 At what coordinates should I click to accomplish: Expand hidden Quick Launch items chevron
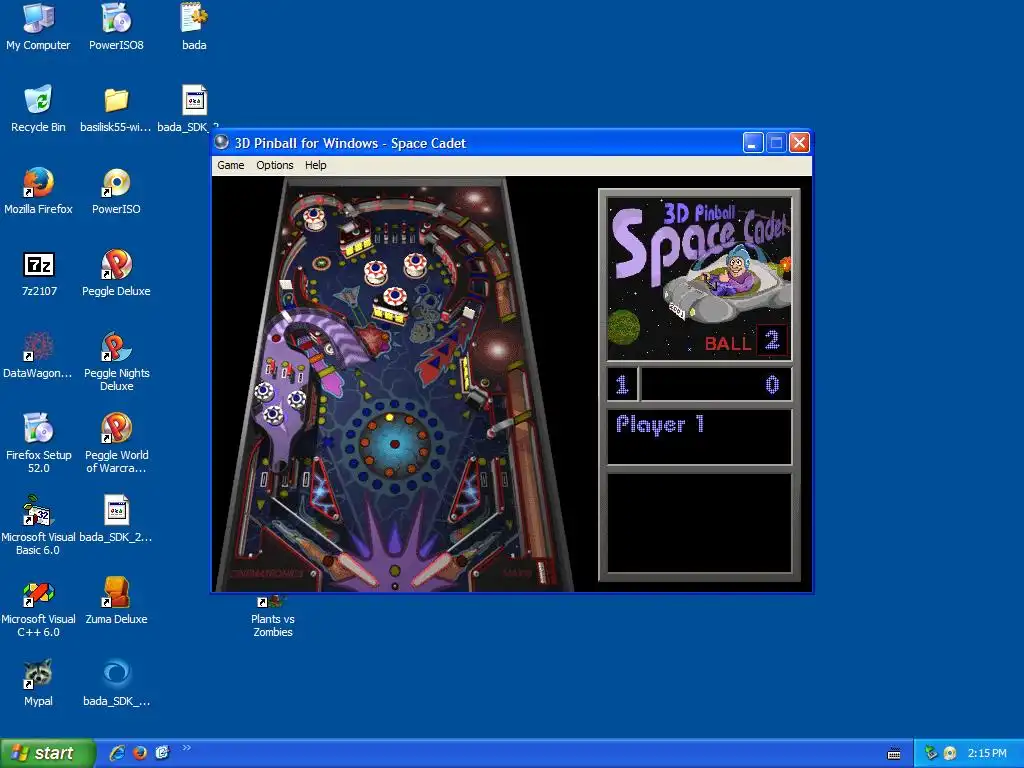point(186,748)
